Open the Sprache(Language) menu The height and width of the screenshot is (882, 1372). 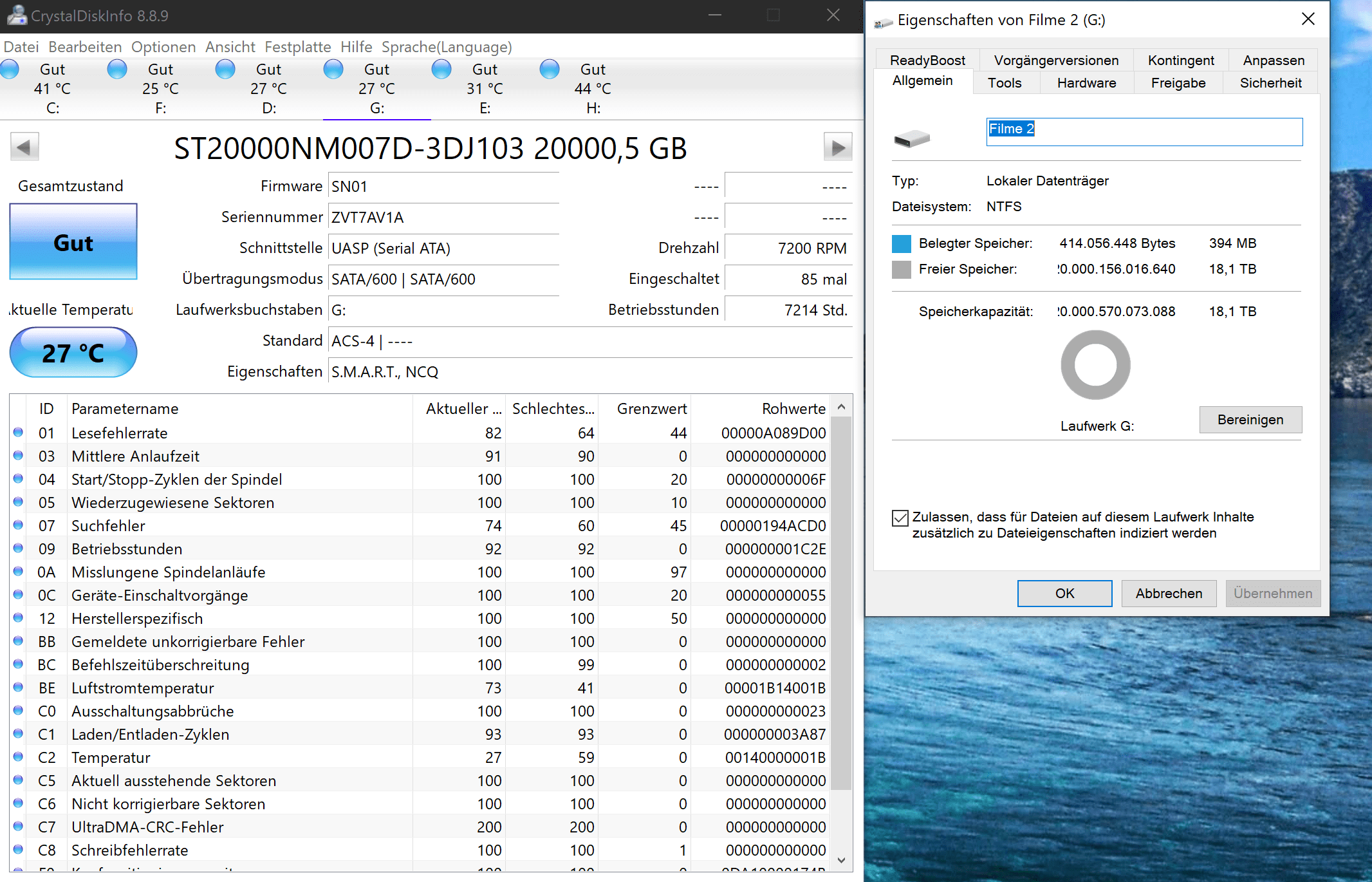point(447,47)
